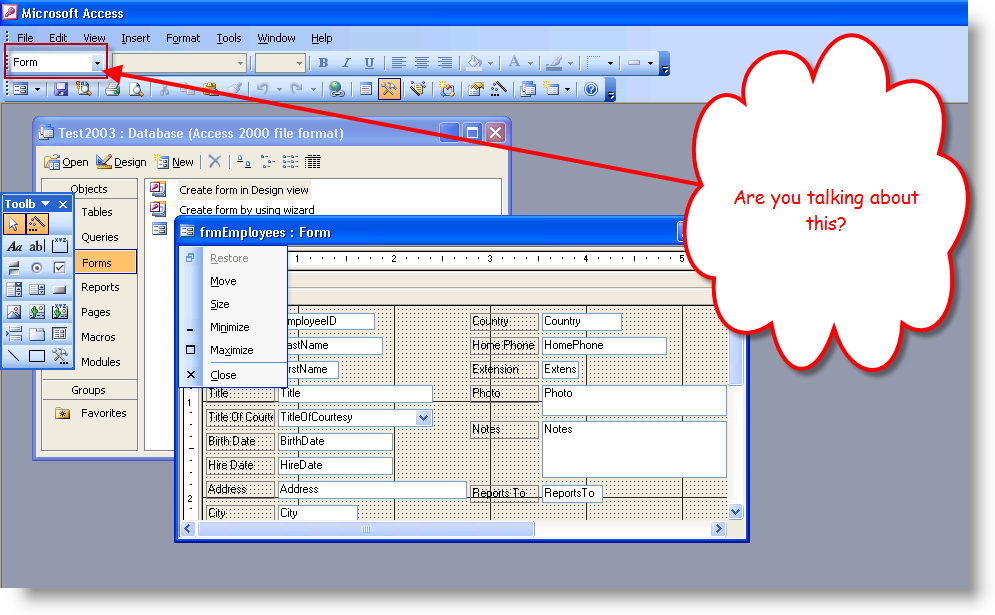Open the Insert menu
This screenshot has height=615, width=995.
tap(136, 38)
